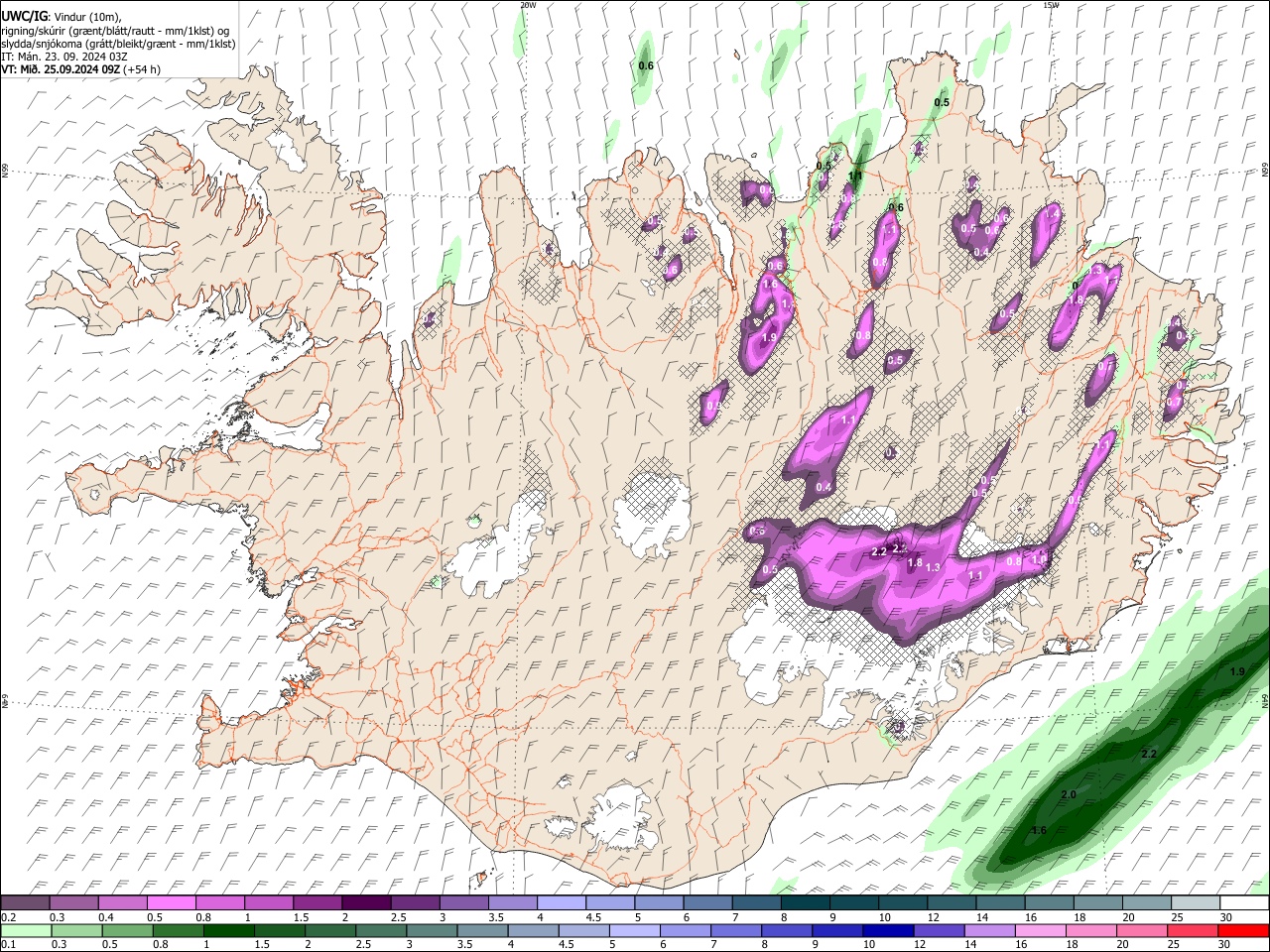Click the 'IT: Mán. 23. 09. 2024 03Z' line

pos(63,57)
